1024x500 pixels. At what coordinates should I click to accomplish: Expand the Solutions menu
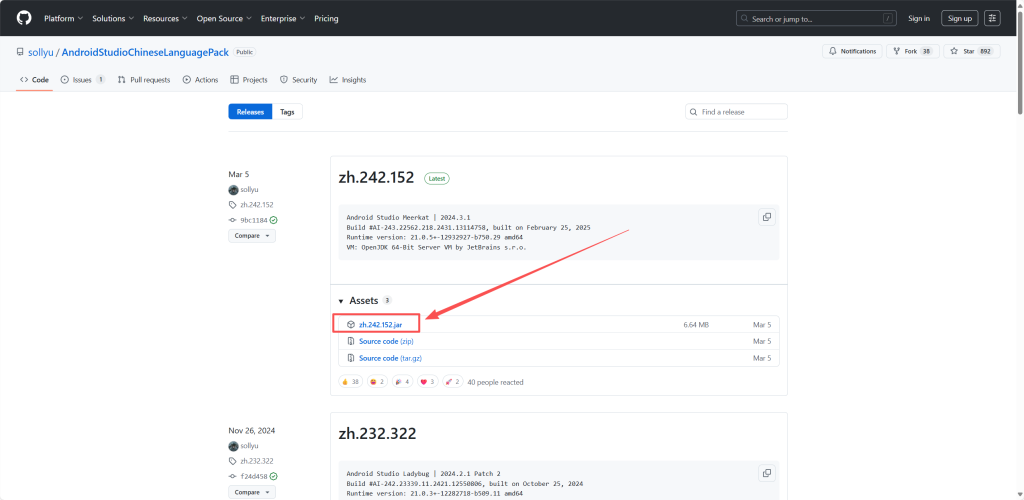click(x=114, y=18)
